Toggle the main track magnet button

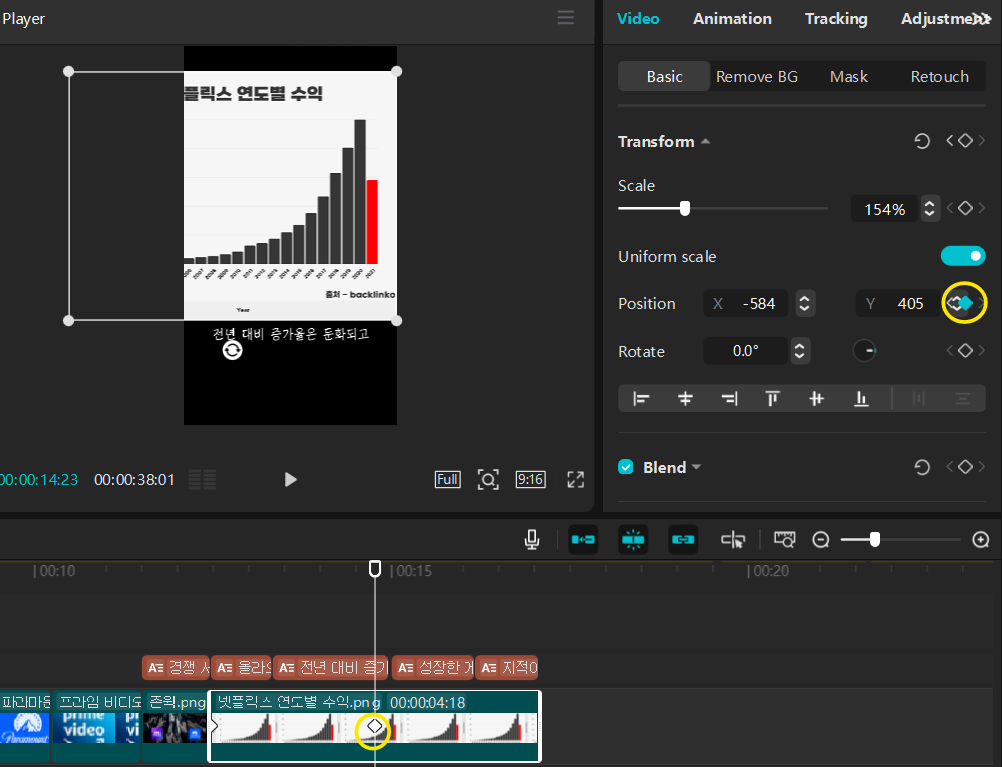click(583, 539)
